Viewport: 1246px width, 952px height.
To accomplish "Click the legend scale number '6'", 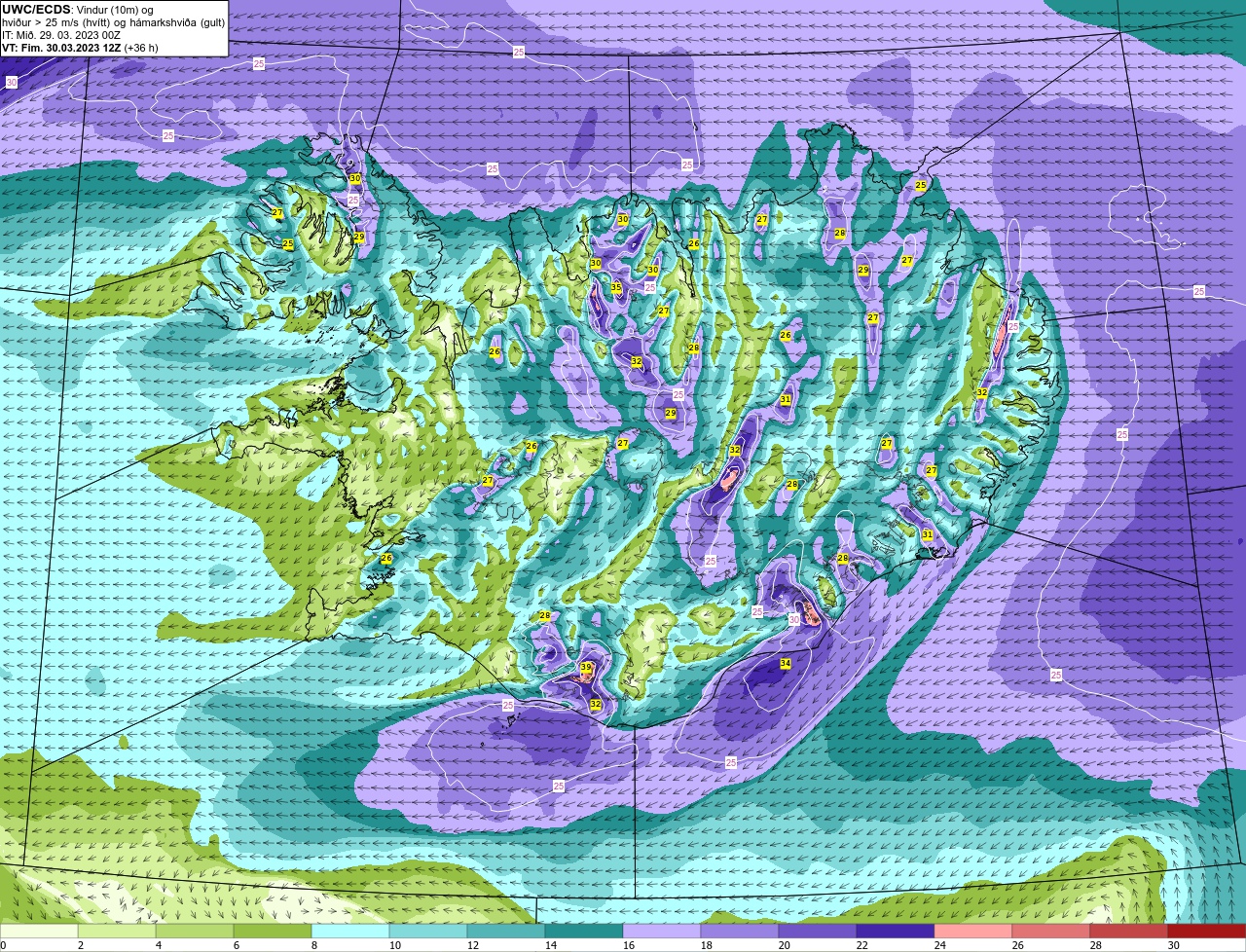I will click(x=237, y=945).
